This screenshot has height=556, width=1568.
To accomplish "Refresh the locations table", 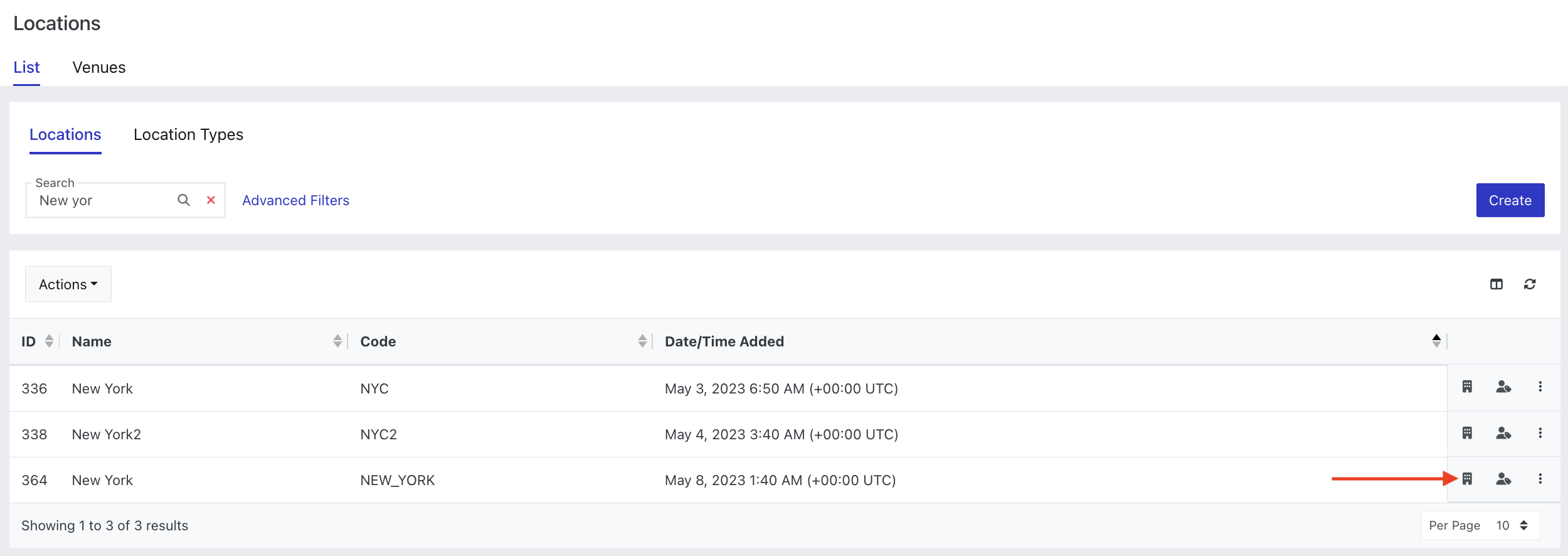I will (x=1530, y=284).
